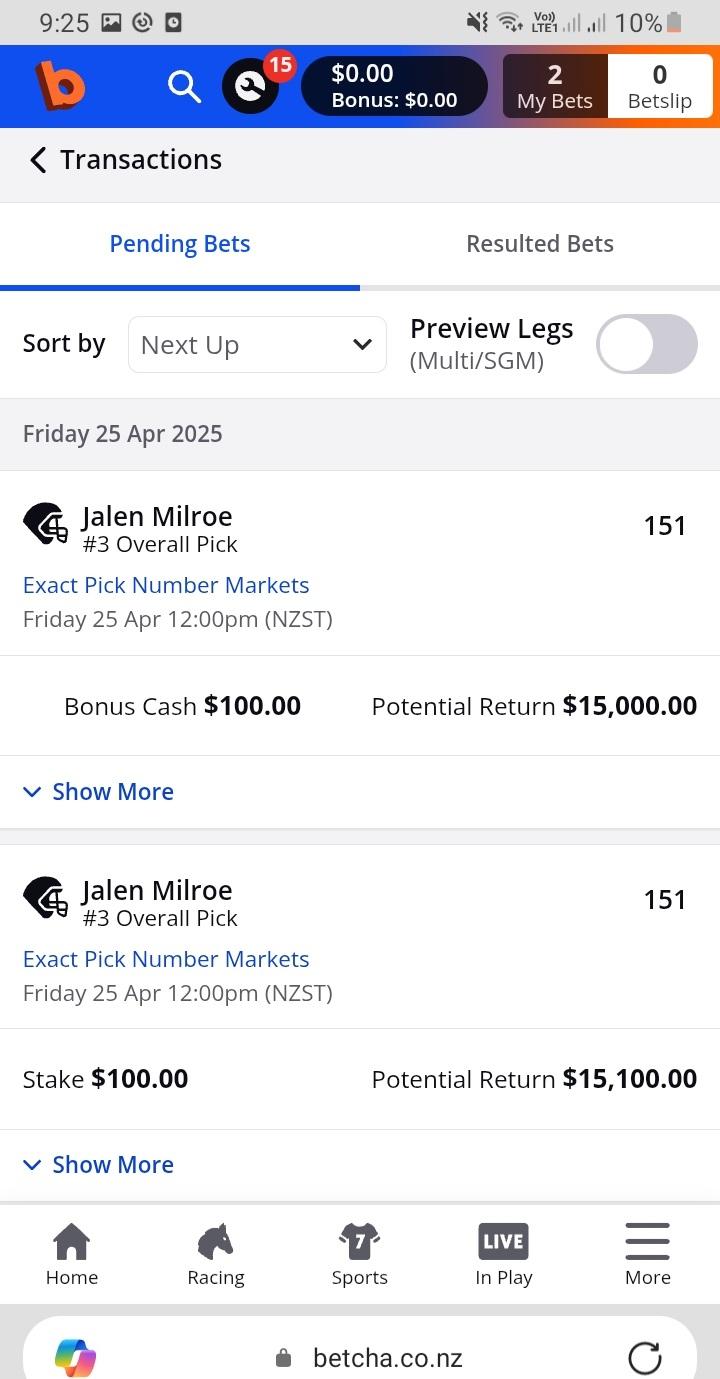Reload page with browser refresh icon
Image resolution: width=720 pixels, height=1379 pixels.
(645, 1357)
